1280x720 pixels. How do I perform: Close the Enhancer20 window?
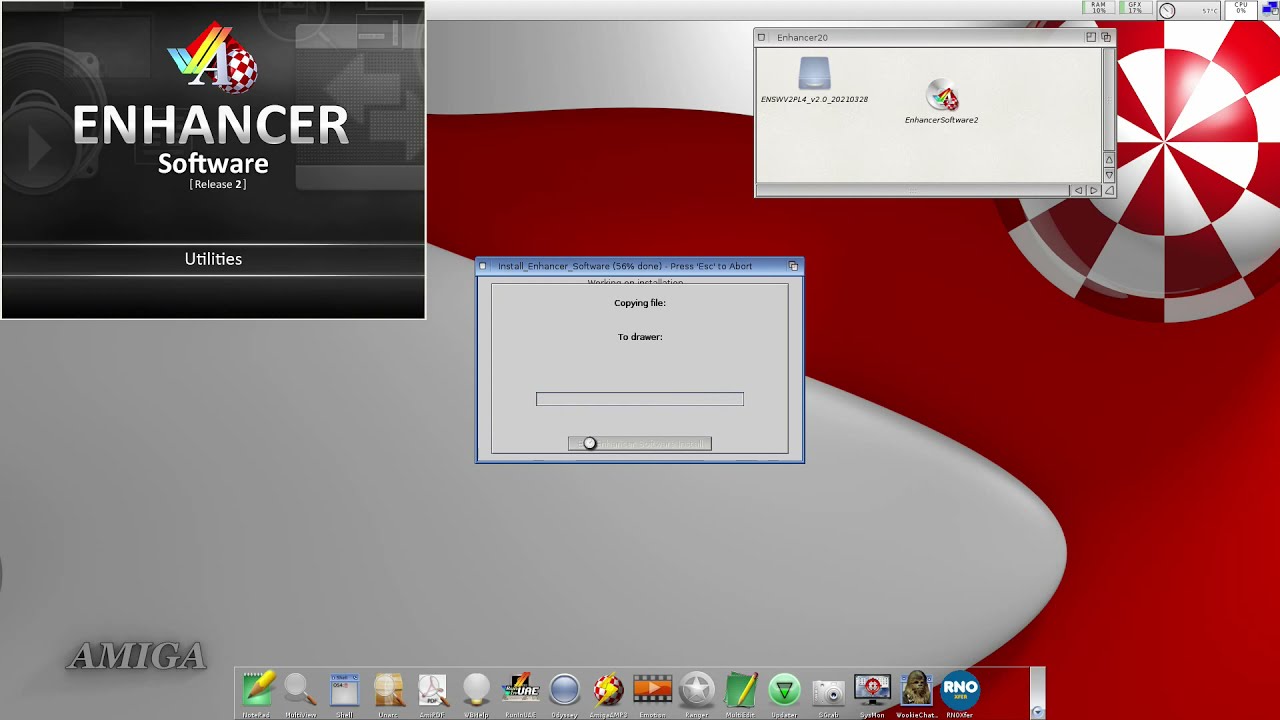[762, 37]
